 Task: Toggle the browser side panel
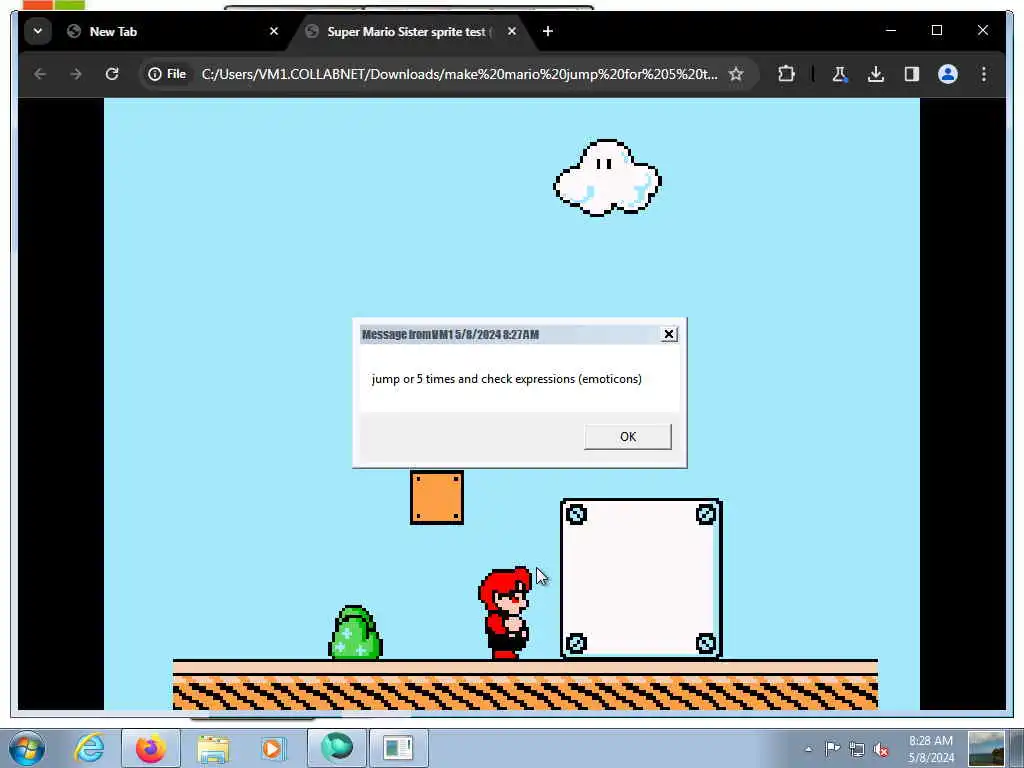pyautogui.click(x=912, y=74)
